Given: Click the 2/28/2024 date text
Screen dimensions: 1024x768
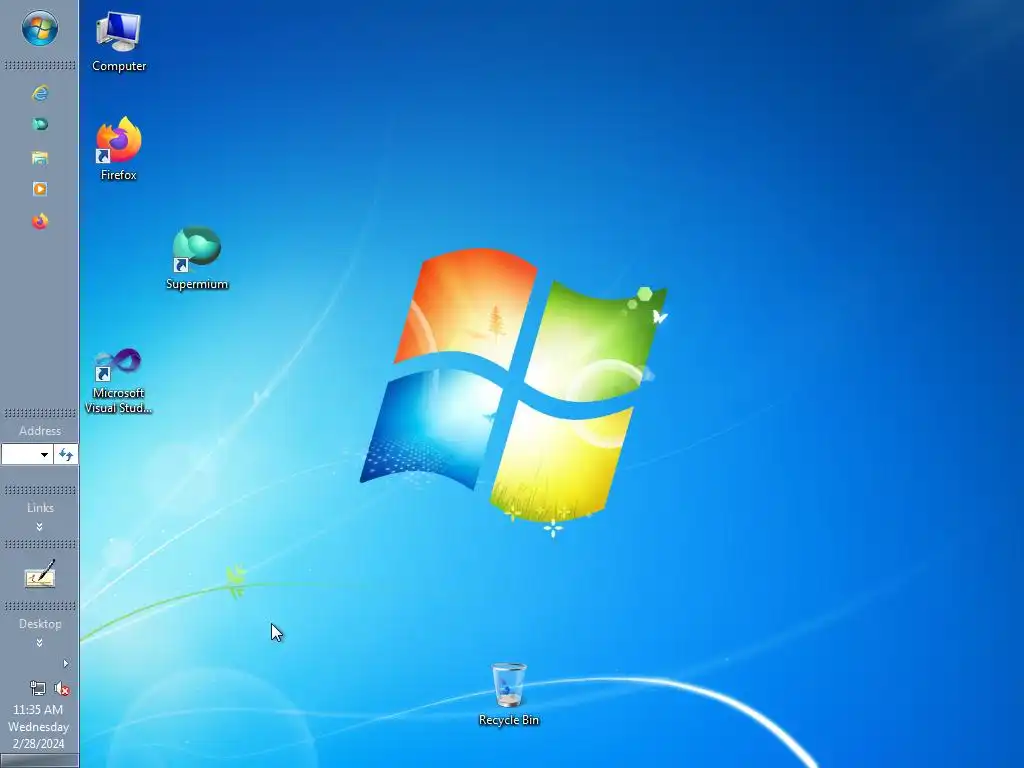Looking at the screenshot, I should tap(38, 744).
